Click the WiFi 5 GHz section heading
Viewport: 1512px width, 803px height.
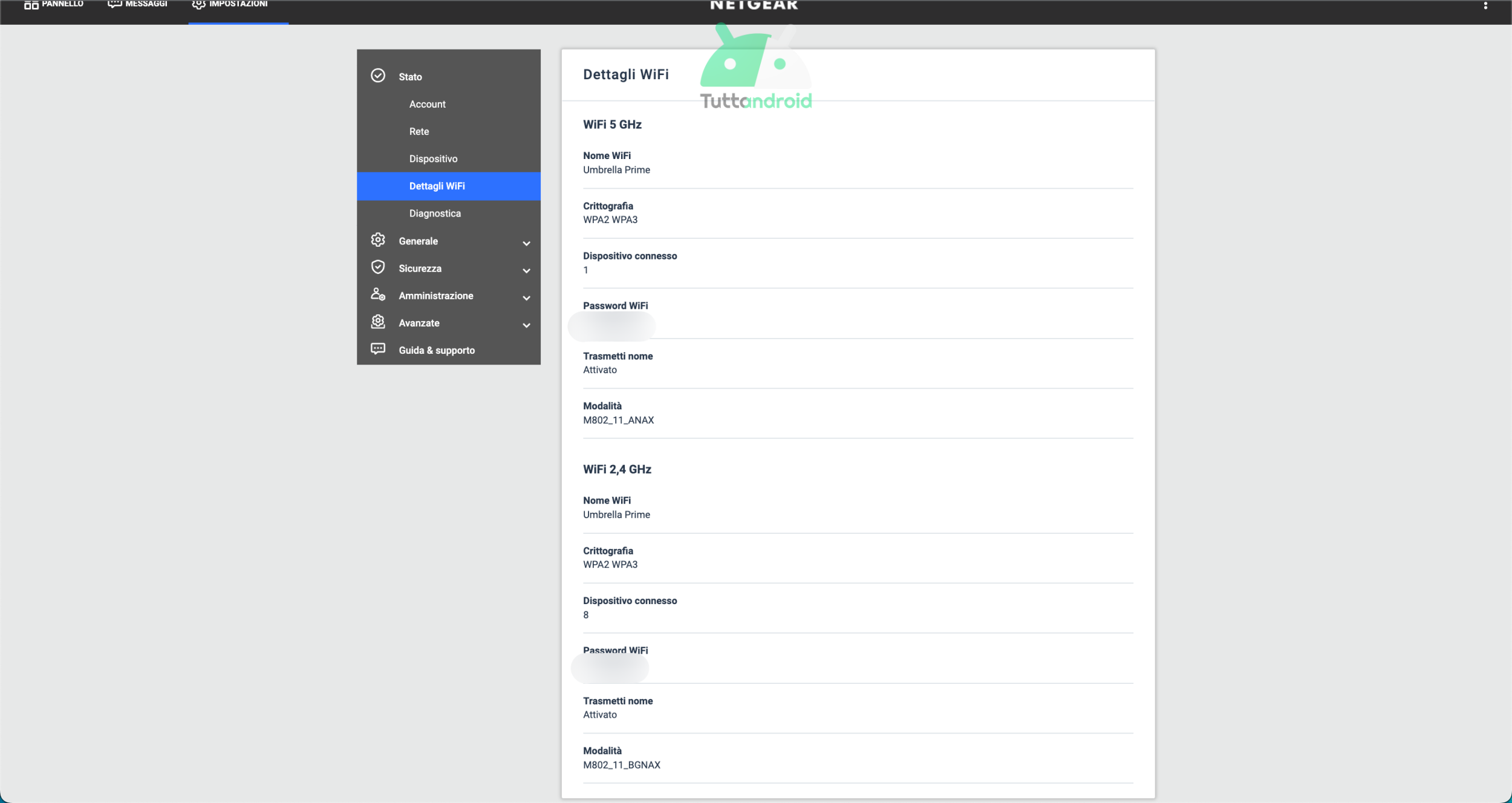[x=612, y=125]
